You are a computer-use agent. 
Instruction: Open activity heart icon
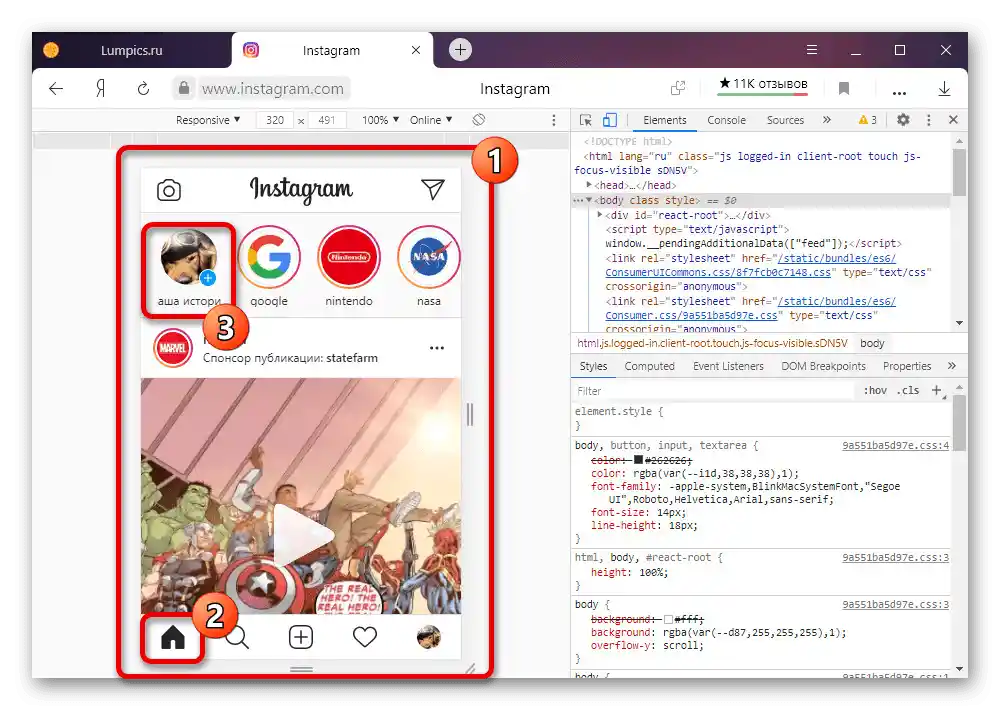click(365, 637)
